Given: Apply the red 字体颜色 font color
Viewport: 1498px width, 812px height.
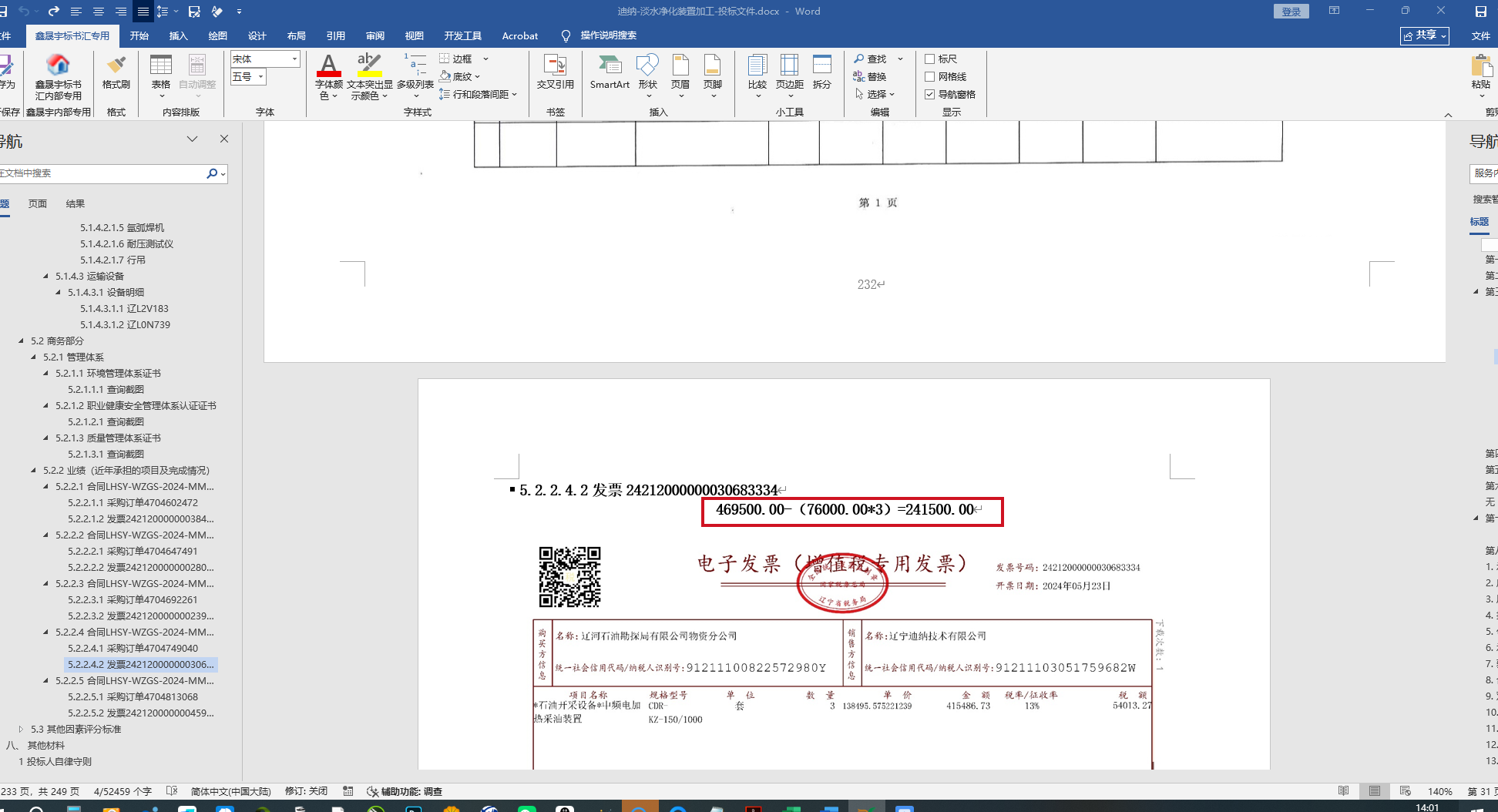Looking at the screenshot, I should (328, 65).
